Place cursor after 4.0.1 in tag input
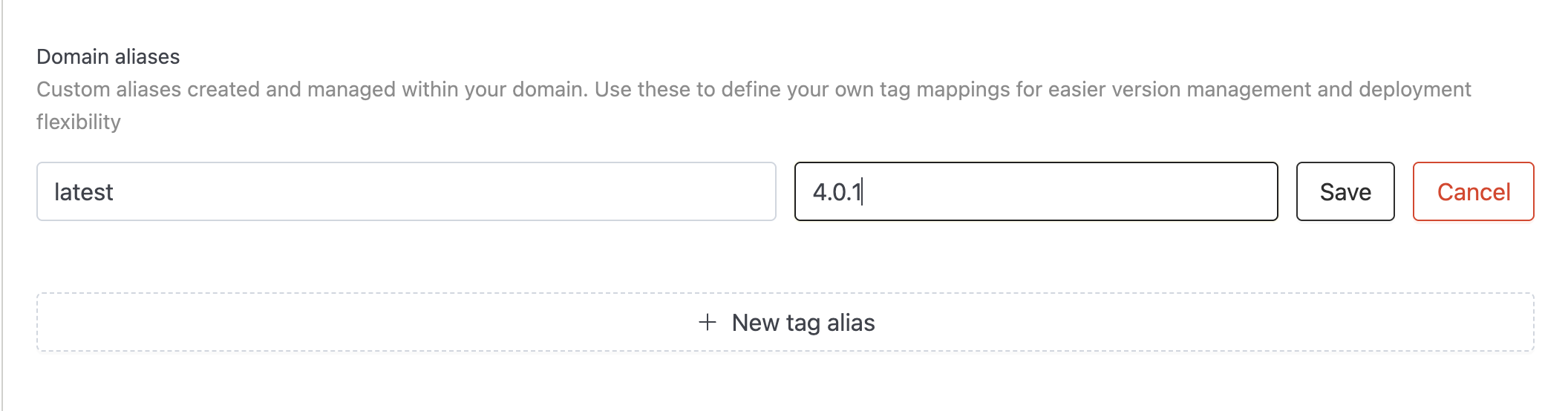Image resolution: width=1568 pixels, height=411 pixels. point(863,192)
